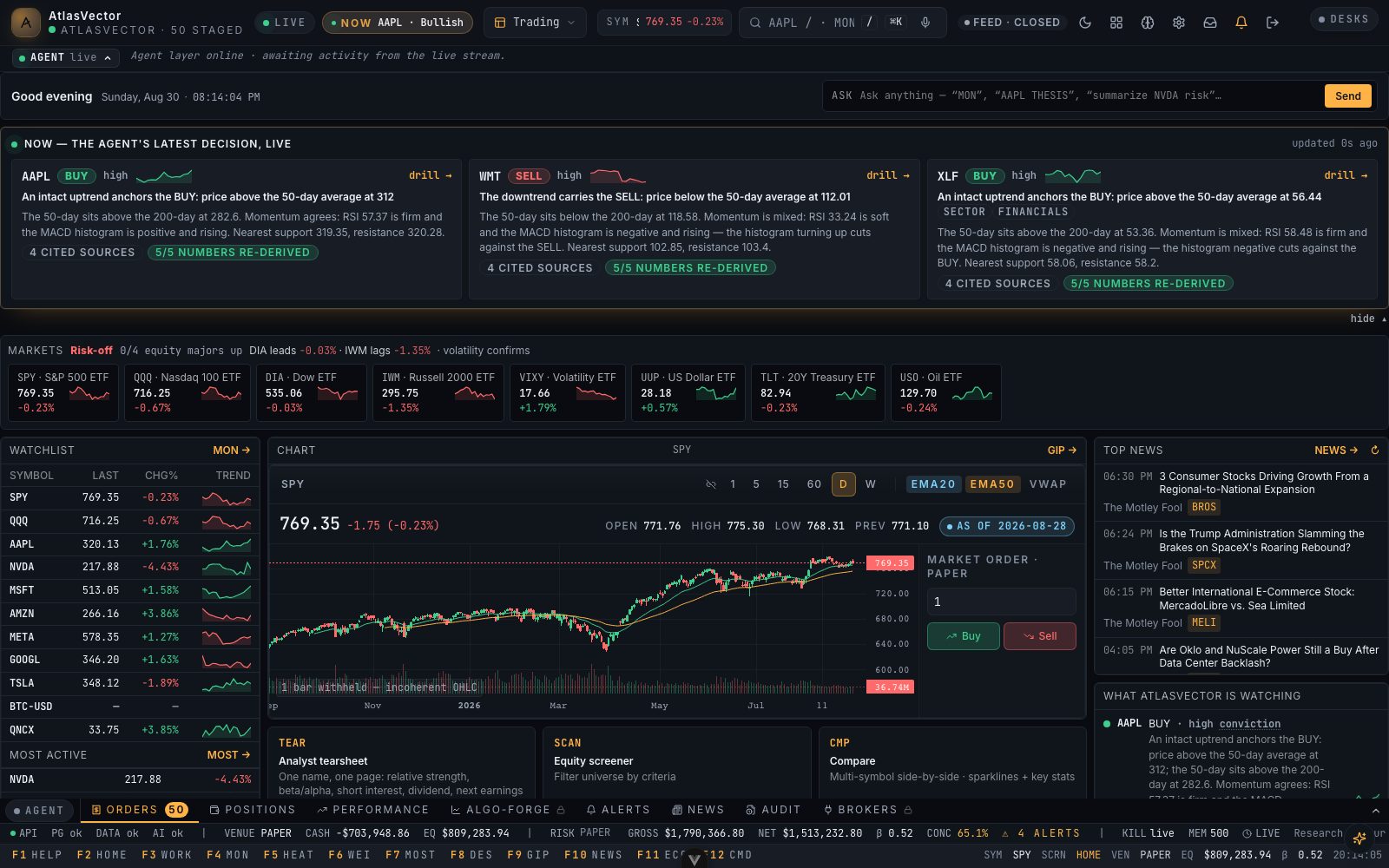This screenshot has width=1389, height=868.
Task: Toggle dark mode with the moon icon
Action: pos(1085,23)
